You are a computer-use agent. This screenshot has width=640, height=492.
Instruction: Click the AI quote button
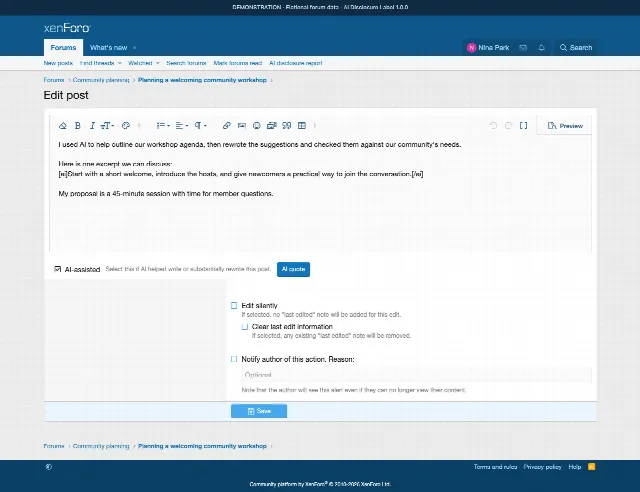pos(293,269)
